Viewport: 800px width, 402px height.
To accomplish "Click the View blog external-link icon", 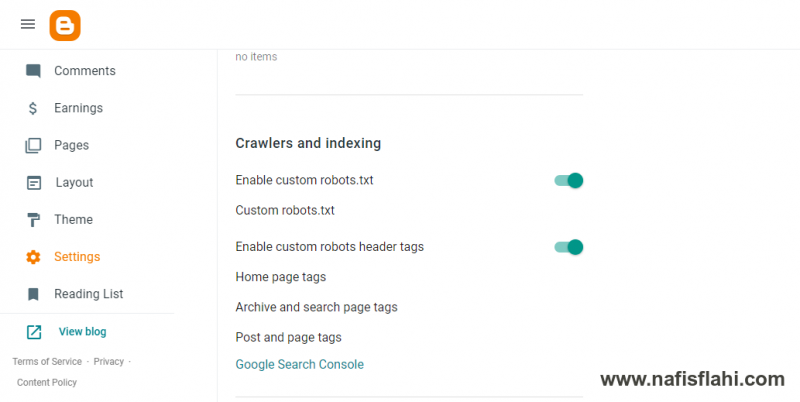I will (x=34, y=332).
